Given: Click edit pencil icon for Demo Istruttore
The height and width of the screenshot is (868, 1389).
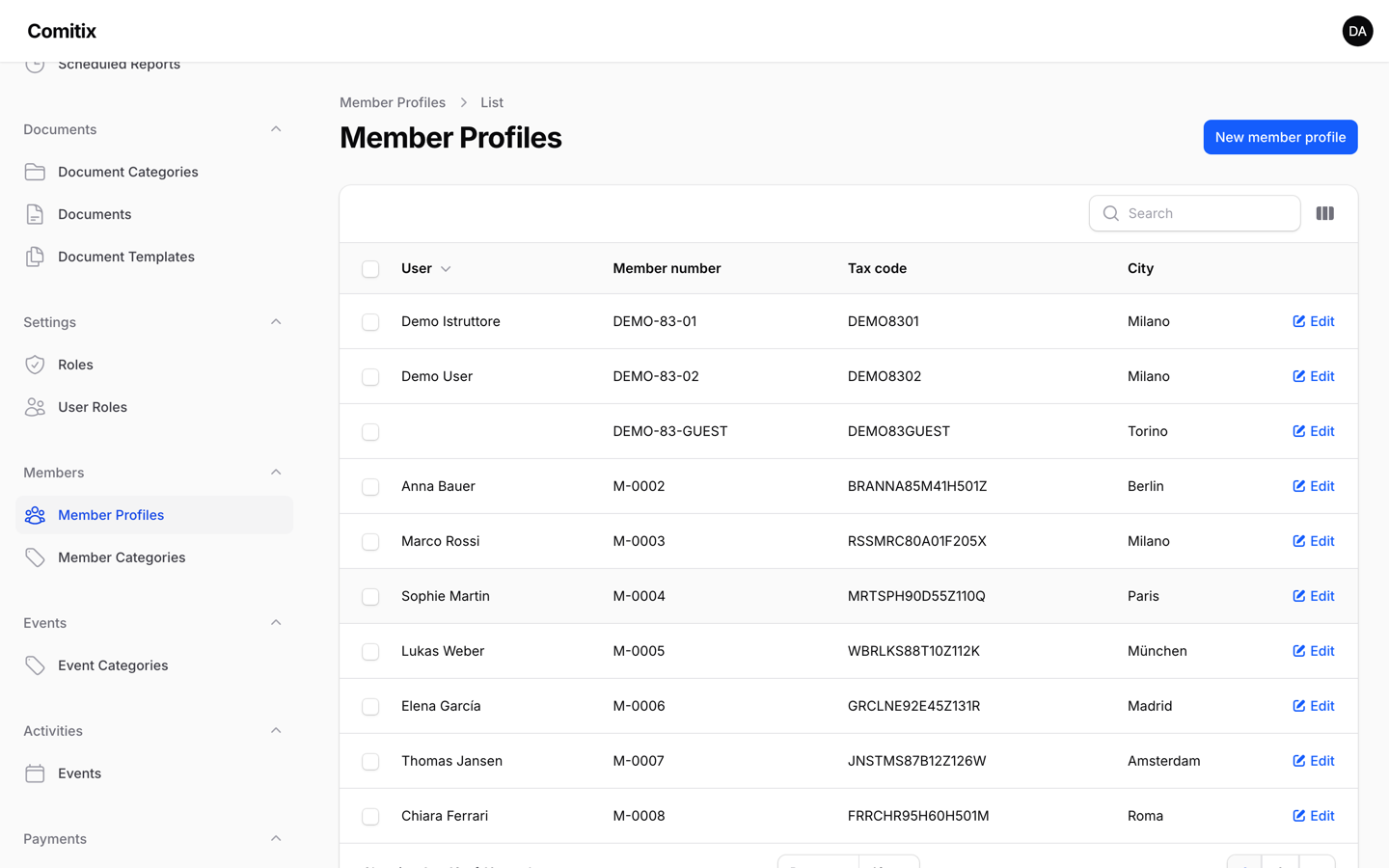Looking at the screenshot, I should click(1299, 321).
